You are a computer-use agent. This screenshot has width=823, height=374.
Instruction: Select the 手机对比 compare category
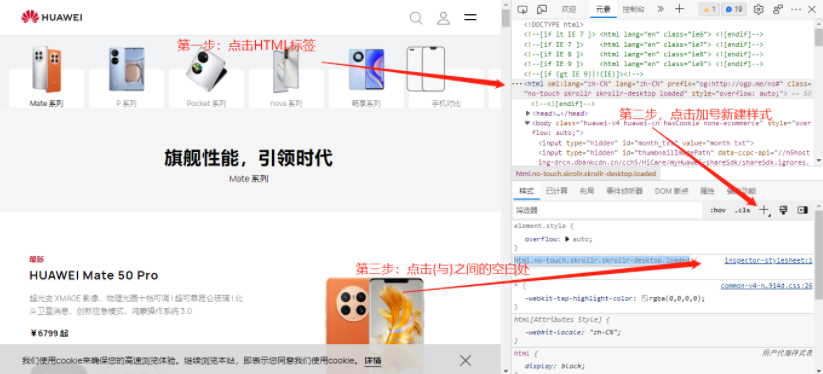pyautogui.click(x=446, y=77)
